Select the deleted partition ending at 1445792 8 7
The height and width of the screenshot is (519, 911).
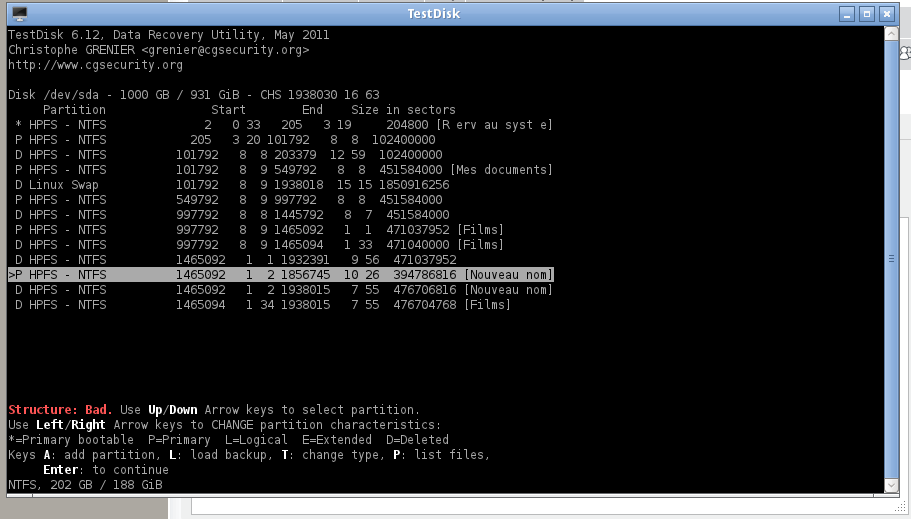pos(229,215)
